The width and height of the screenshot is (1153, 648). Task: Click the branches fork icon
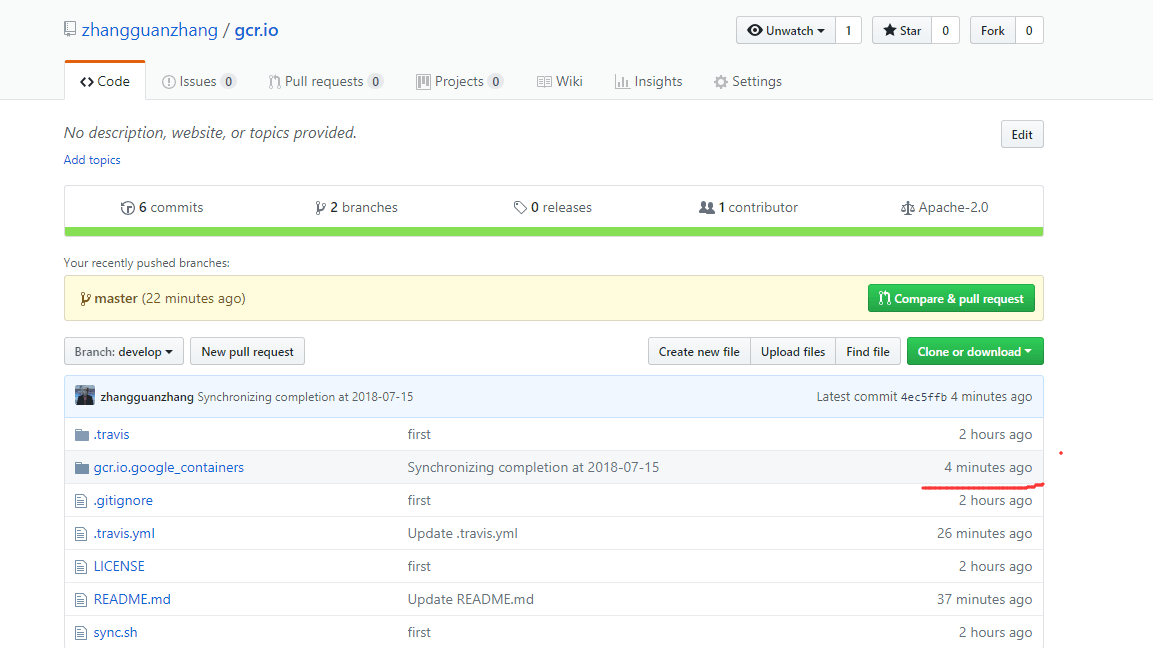[320, 208]
